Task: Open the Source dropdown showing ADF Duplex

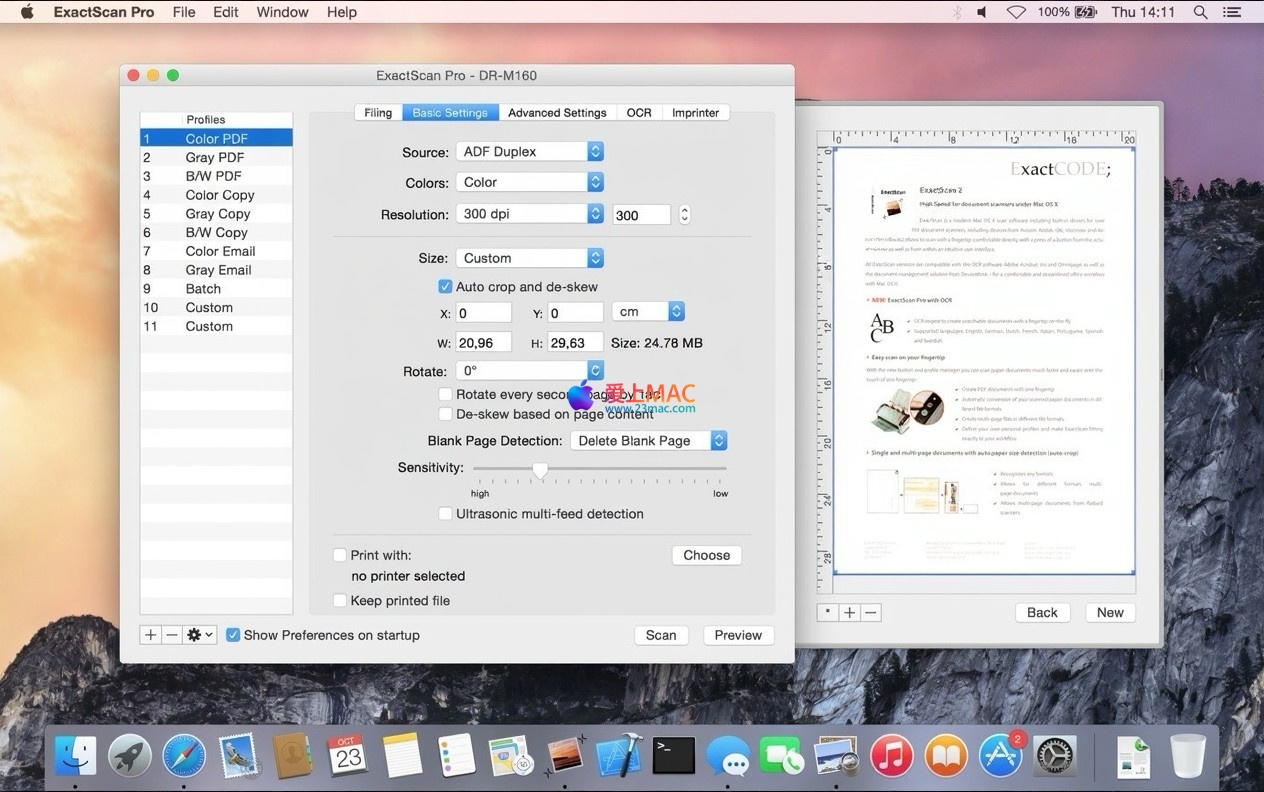Action: coord(530,152)
